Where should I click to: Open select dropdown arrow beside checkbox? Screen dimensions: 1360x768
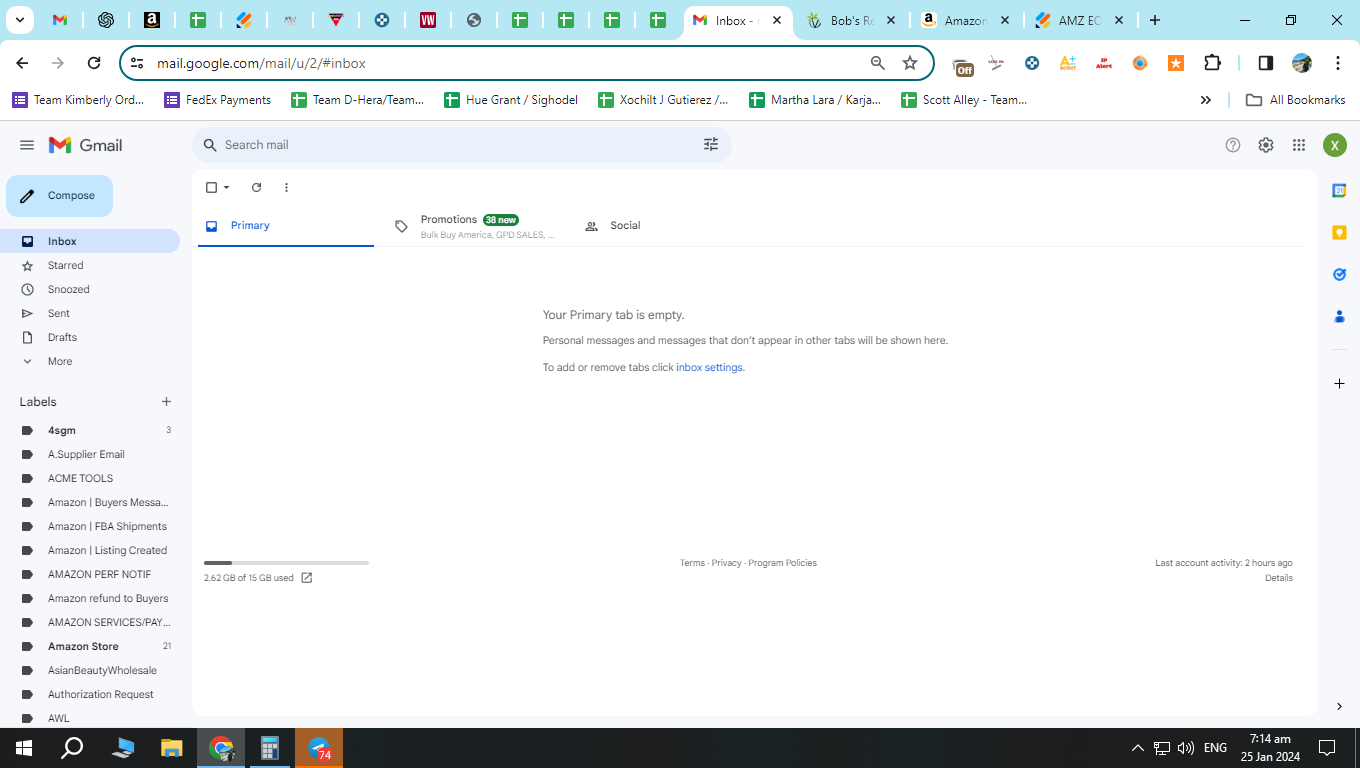(227, 187)
